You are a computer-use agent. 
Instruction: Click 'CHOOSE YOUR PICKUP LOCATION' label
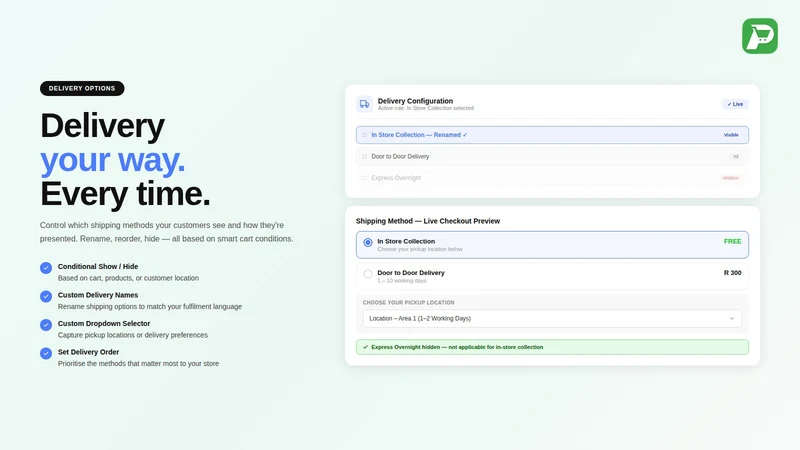(408, 303)
